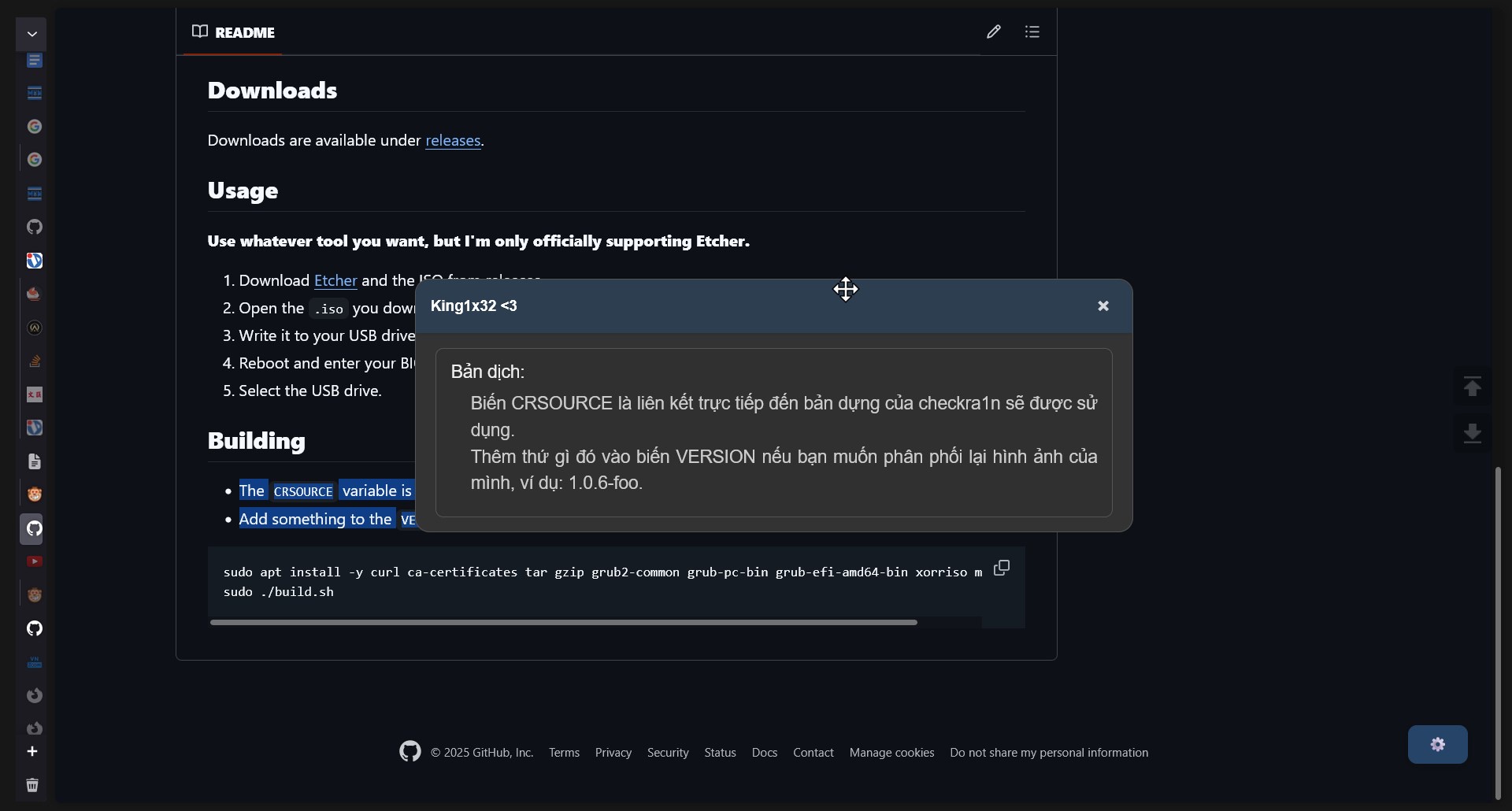Click Manage cookies in the footer

tap(892, 753)
